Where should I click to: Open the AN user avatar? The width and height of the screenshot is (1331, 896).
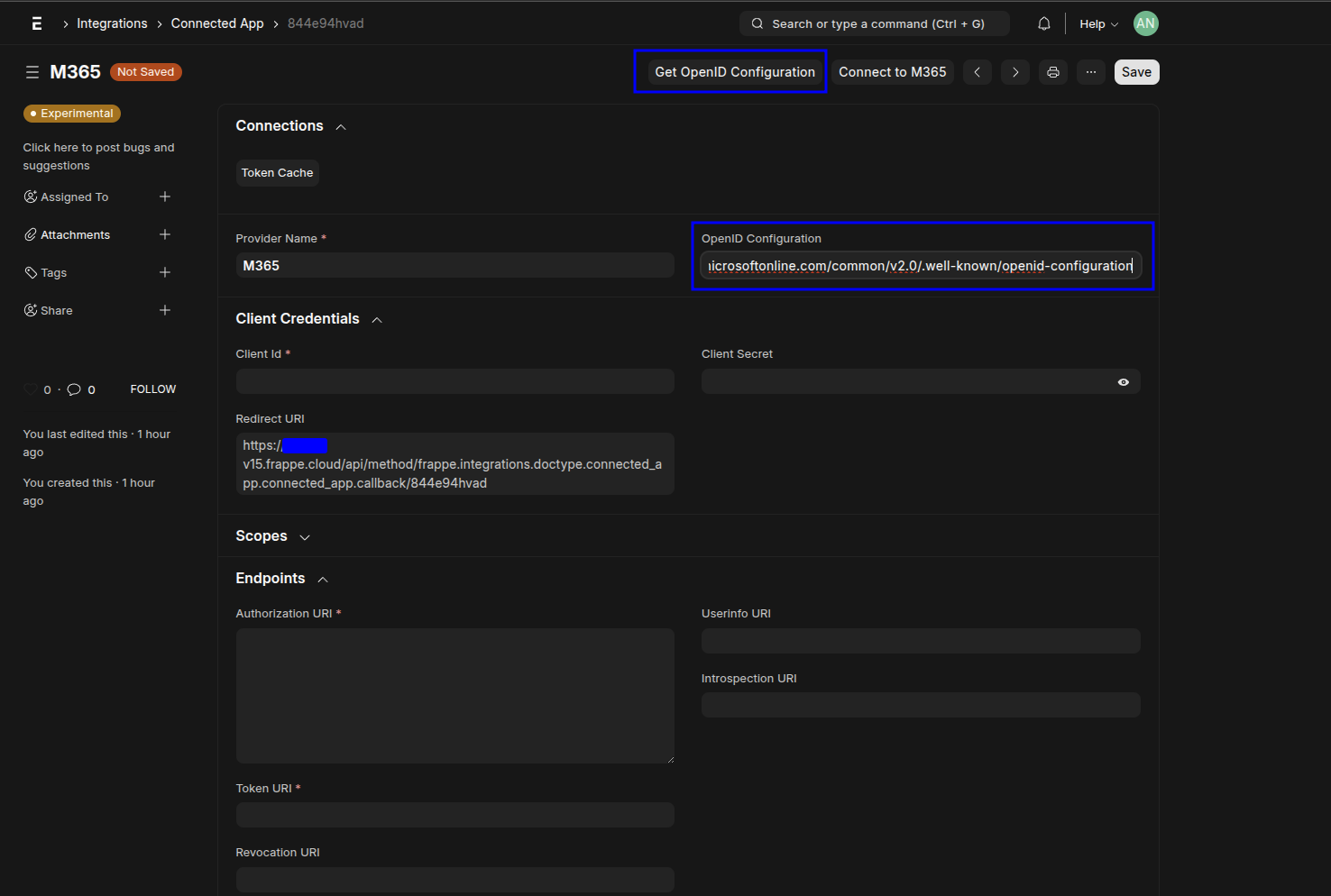pyautogui.click(x=1146, y=24)
